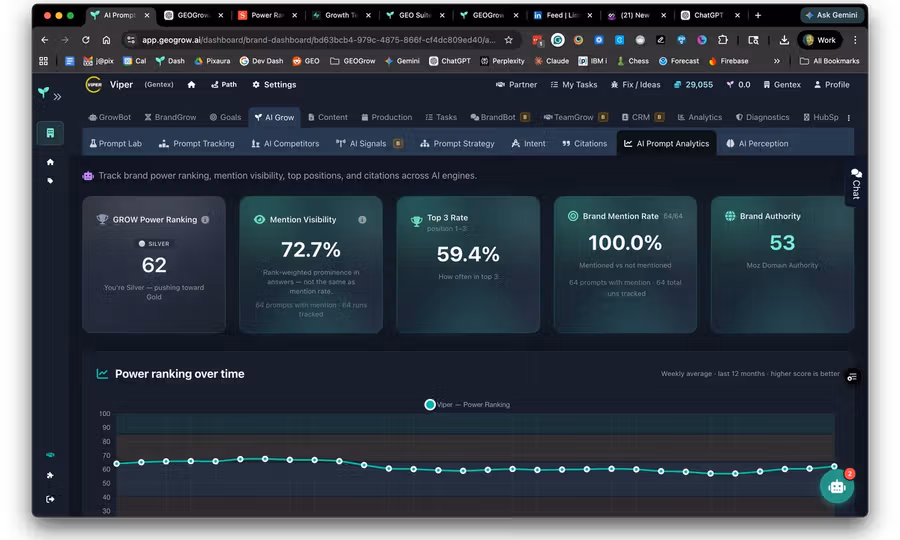Open the Chrome three-dot menu
Image resolution: width=900 pixels, height=540 pixels.
coord(855,40)
